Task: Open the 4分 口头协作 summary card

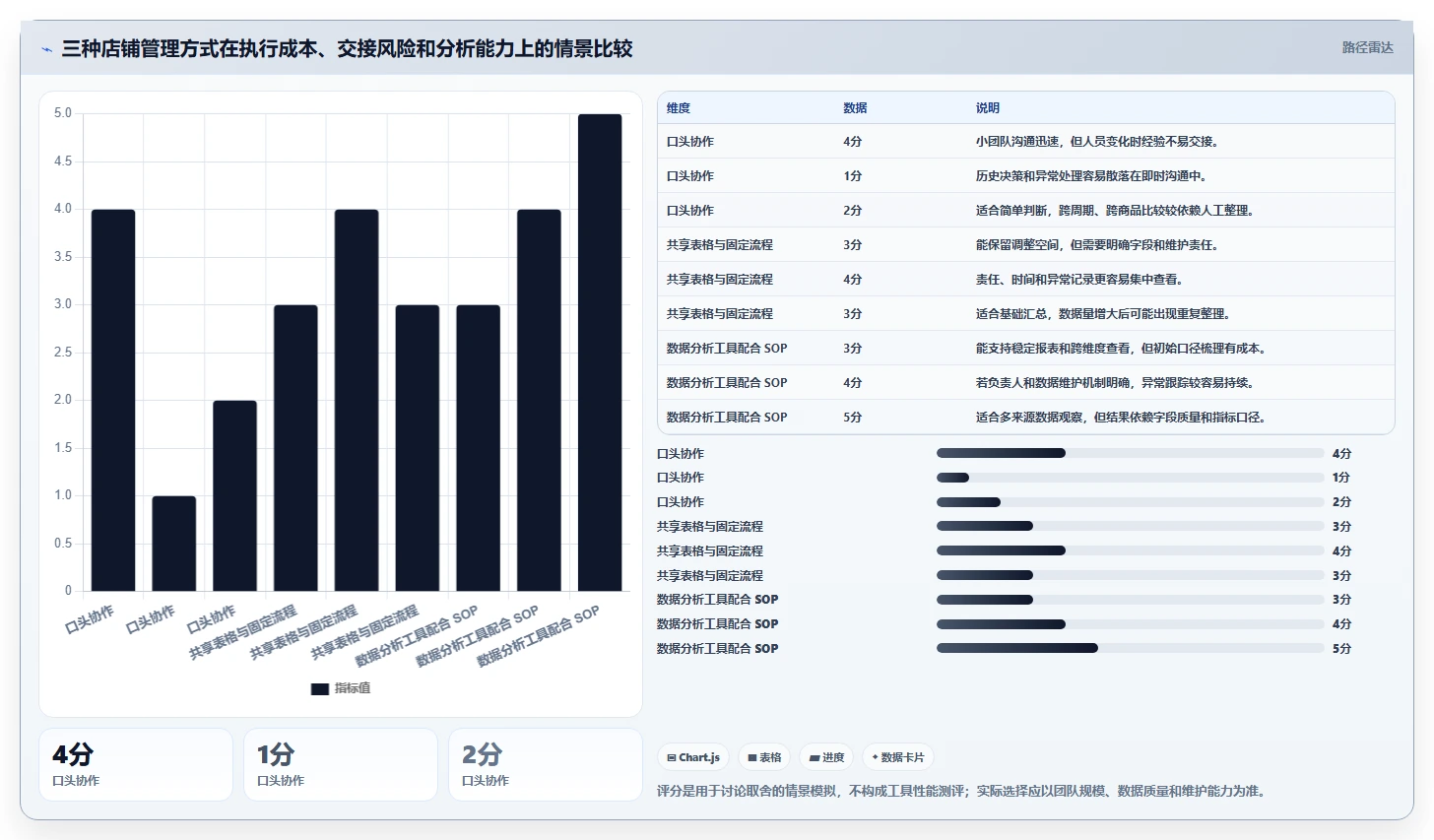Action: coord(136,764)
